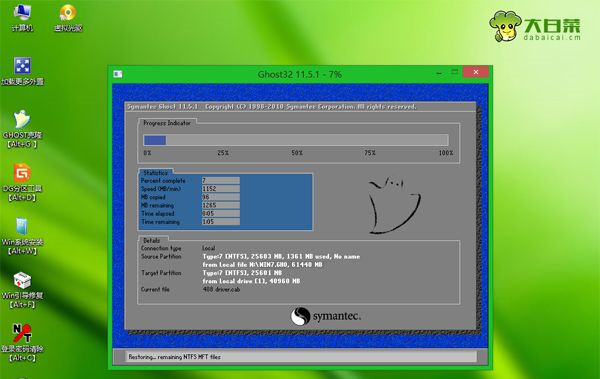Click the 'from Local drive [1], 40960 MB' line
The width and height of the screenshot is (600, 379).
click(251, 281)
